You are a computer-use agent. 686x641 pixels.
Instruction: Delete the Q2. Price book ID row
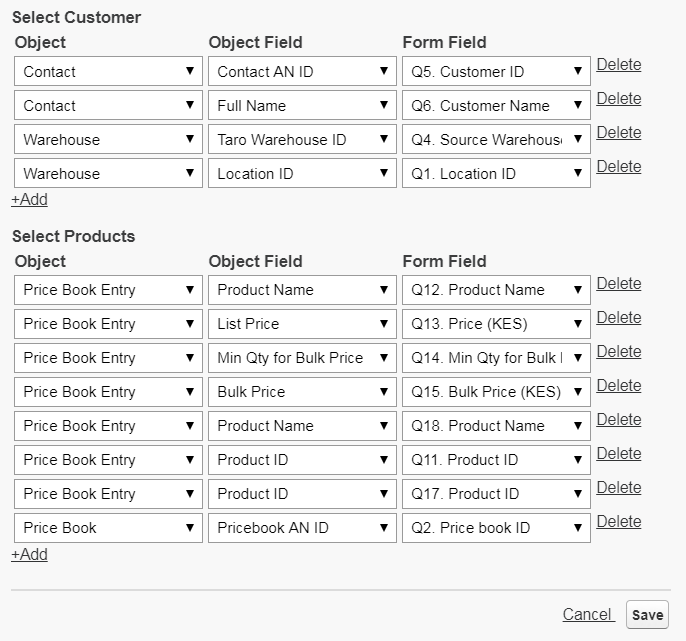click(619, 522)
